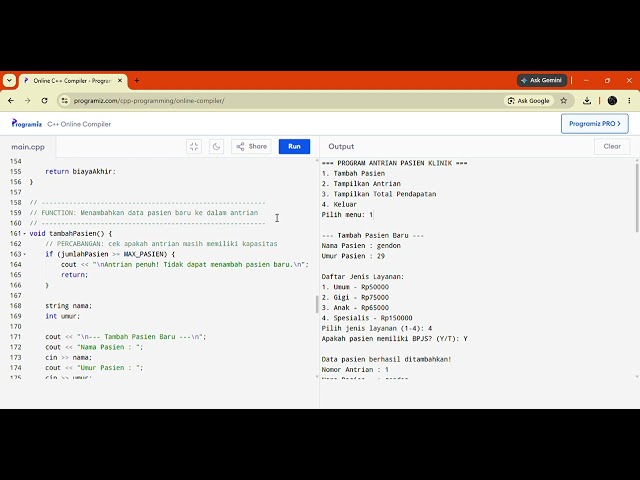The height and width of the screenshot is (480, 640).
Task: Click the Programiz logo
Action: click(27, 123)
